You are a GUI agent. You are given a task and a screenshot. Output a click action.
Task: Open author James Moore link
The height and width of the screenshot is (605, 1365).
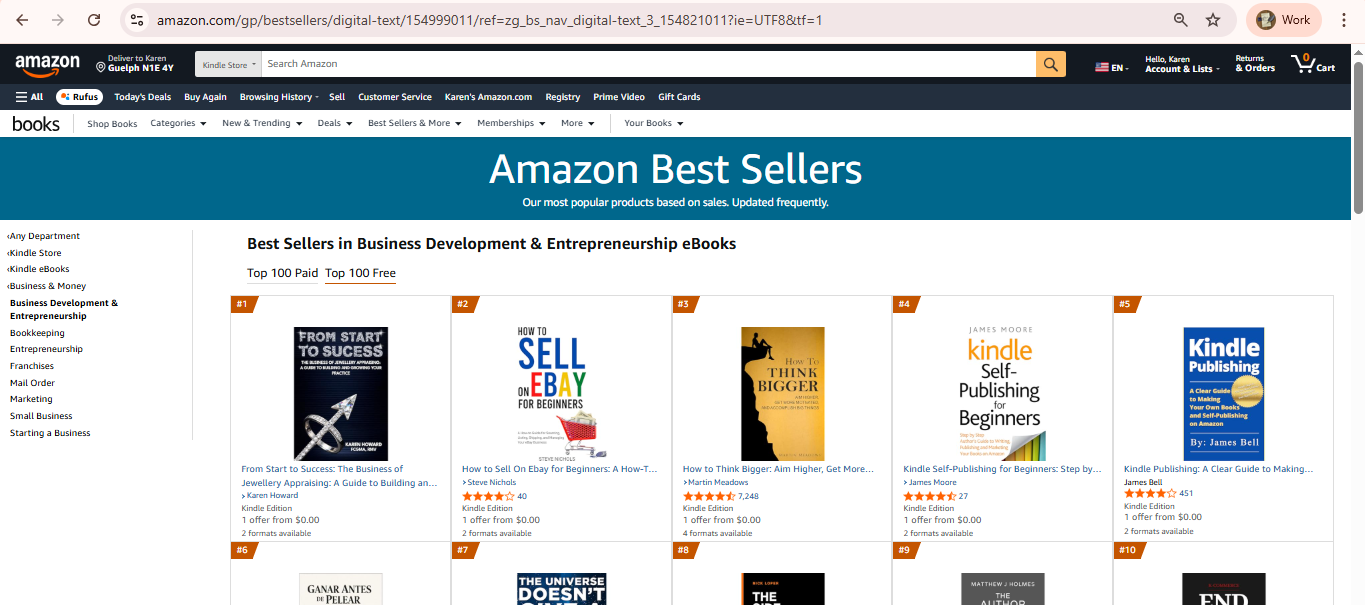[930, 483]
